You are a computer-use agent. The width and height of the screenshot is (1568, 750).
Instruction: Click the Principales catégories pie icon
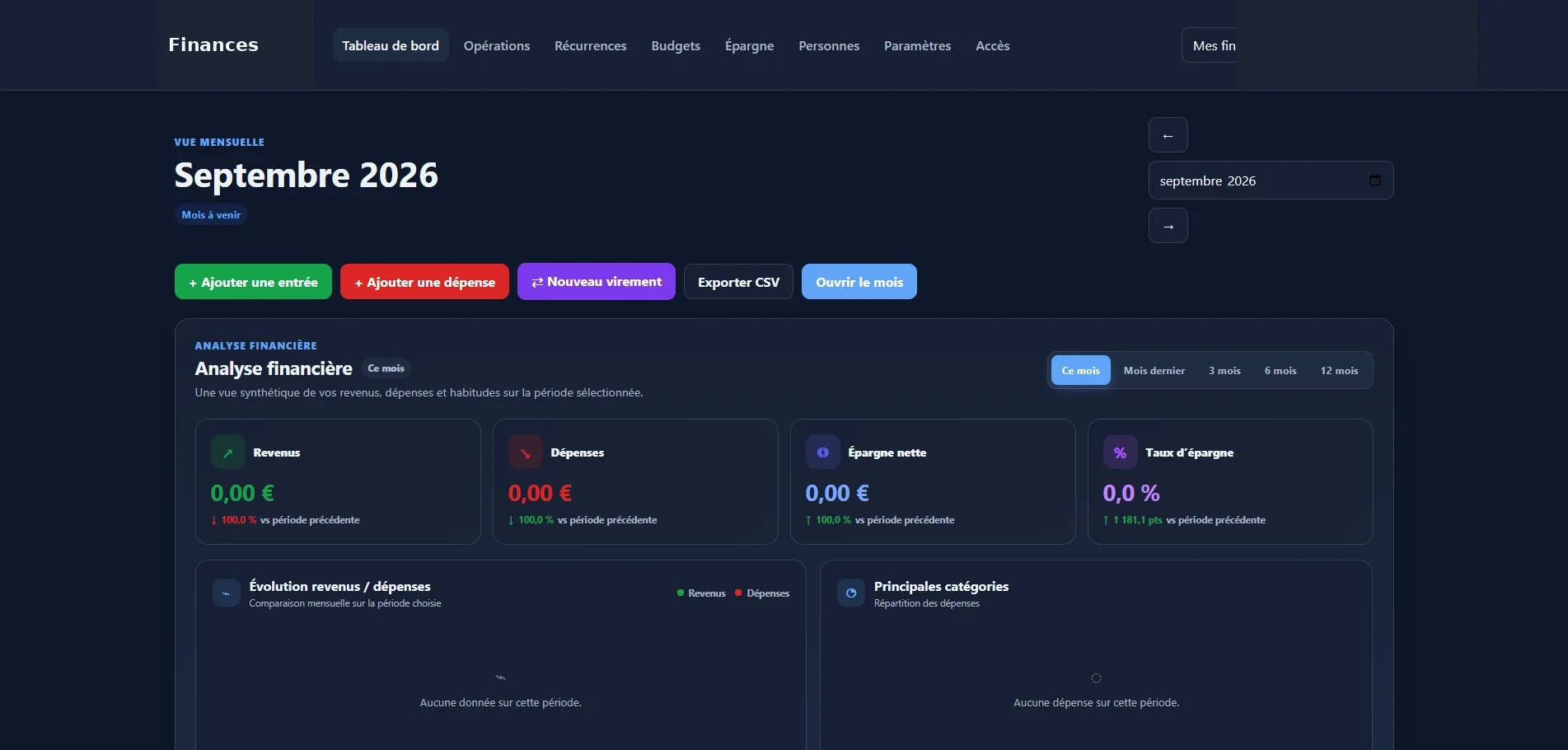click(x=851, y=593)
